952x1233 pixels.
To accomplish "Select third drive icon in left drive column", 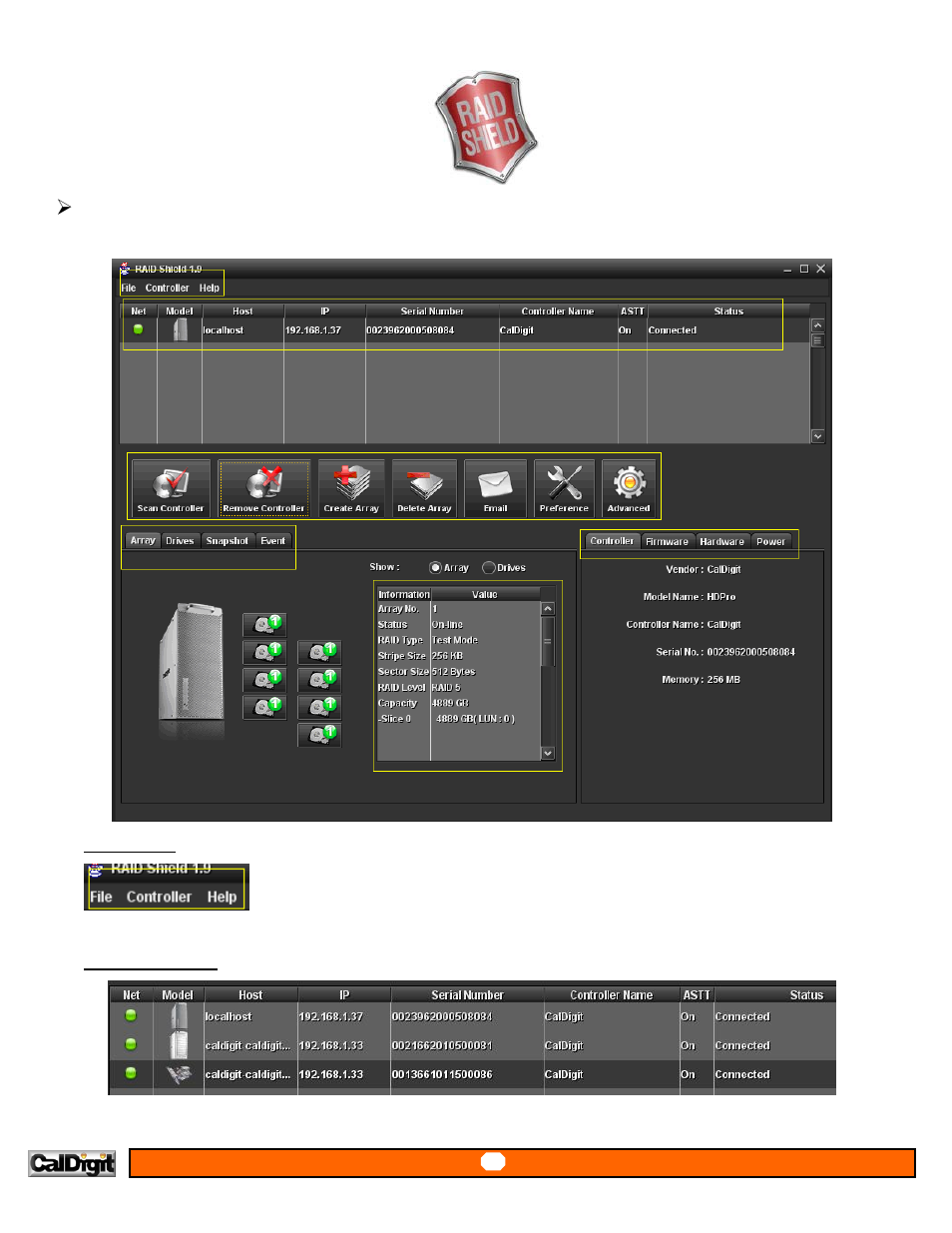I will [264, 680].
